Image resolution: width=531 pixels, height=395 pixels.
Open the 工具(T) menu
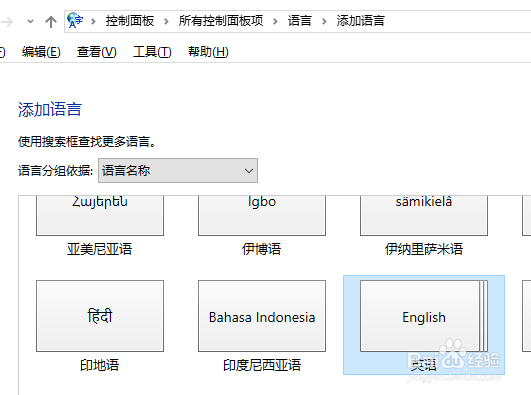(x=152, y=52)
